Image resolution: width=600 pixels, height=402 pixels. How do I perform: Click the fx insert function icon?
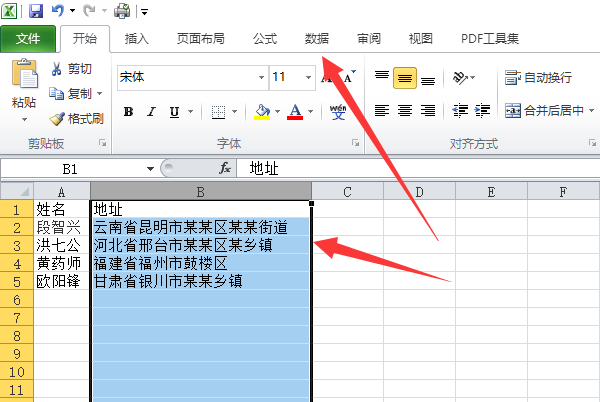click(225, 168)
